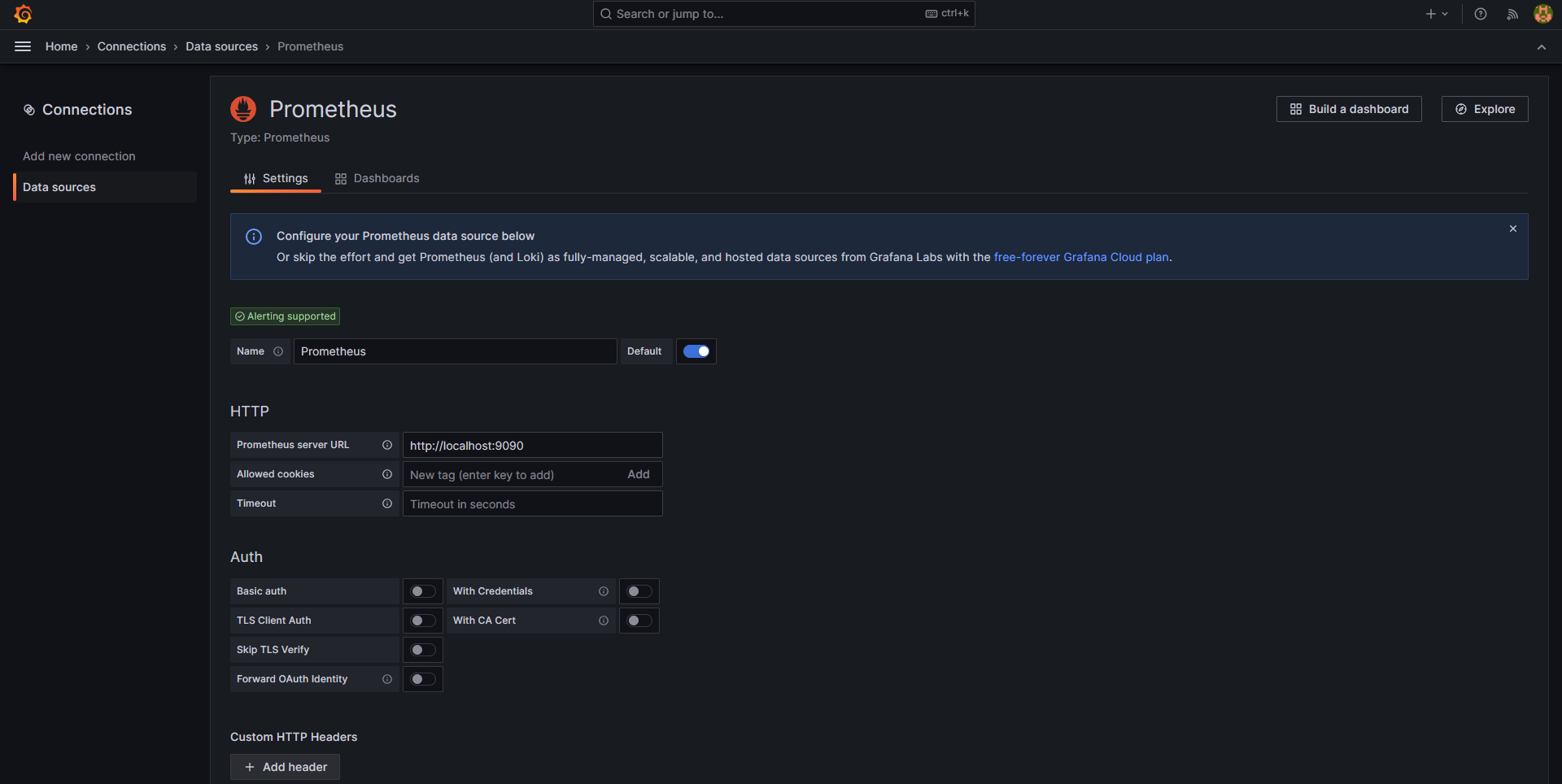Enable the Basic auth toggle
The width and height of the screenshot is (1562, 784).
tap(423, 591)
